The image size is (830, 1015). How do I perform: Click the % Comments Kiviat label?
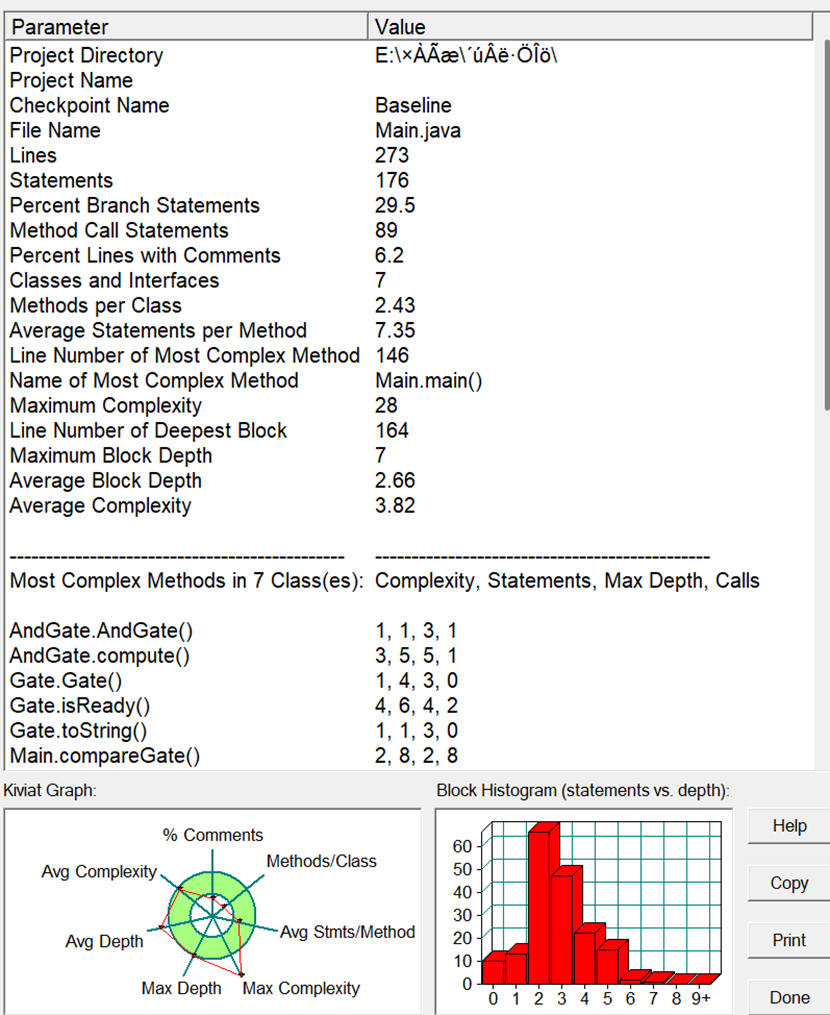pos(213,835)
